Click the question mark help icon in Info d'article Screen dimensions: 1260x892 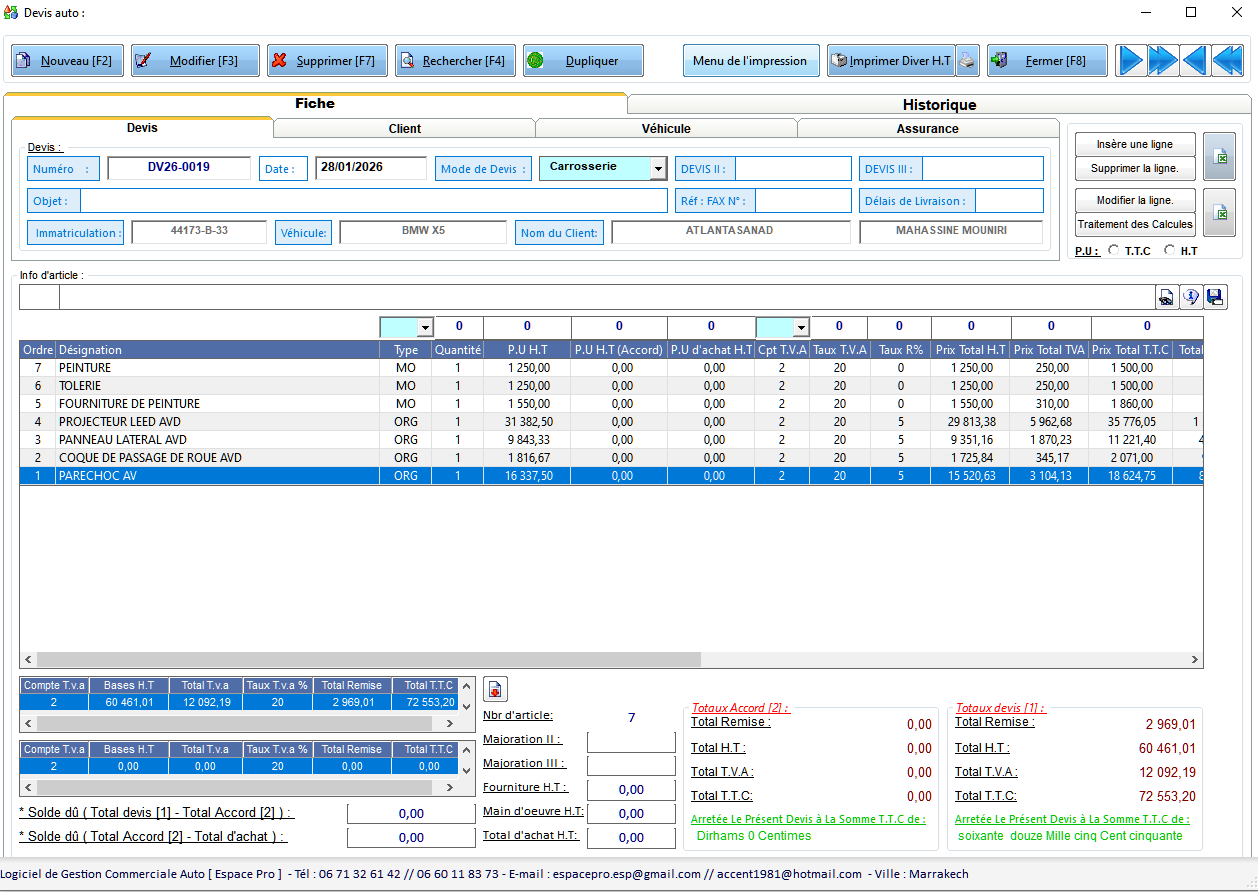point(1191,297)
